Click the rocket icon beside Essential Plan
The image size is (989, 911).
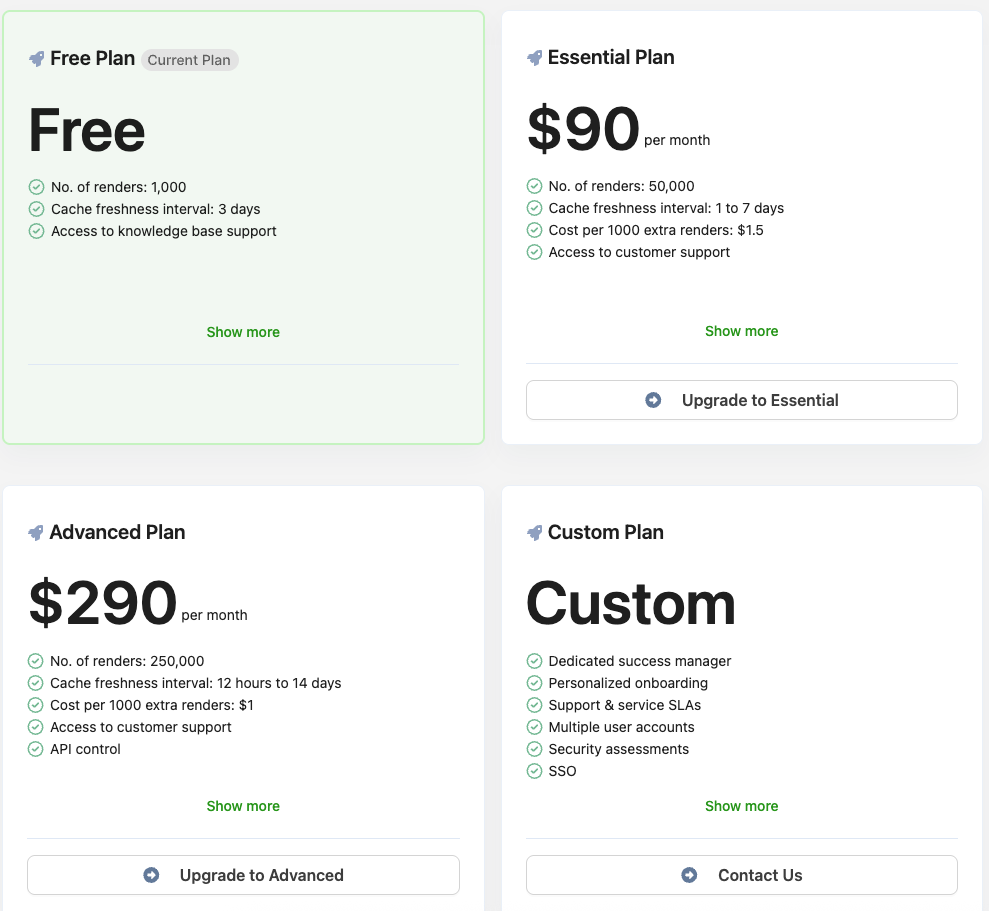tap(535, 57)
